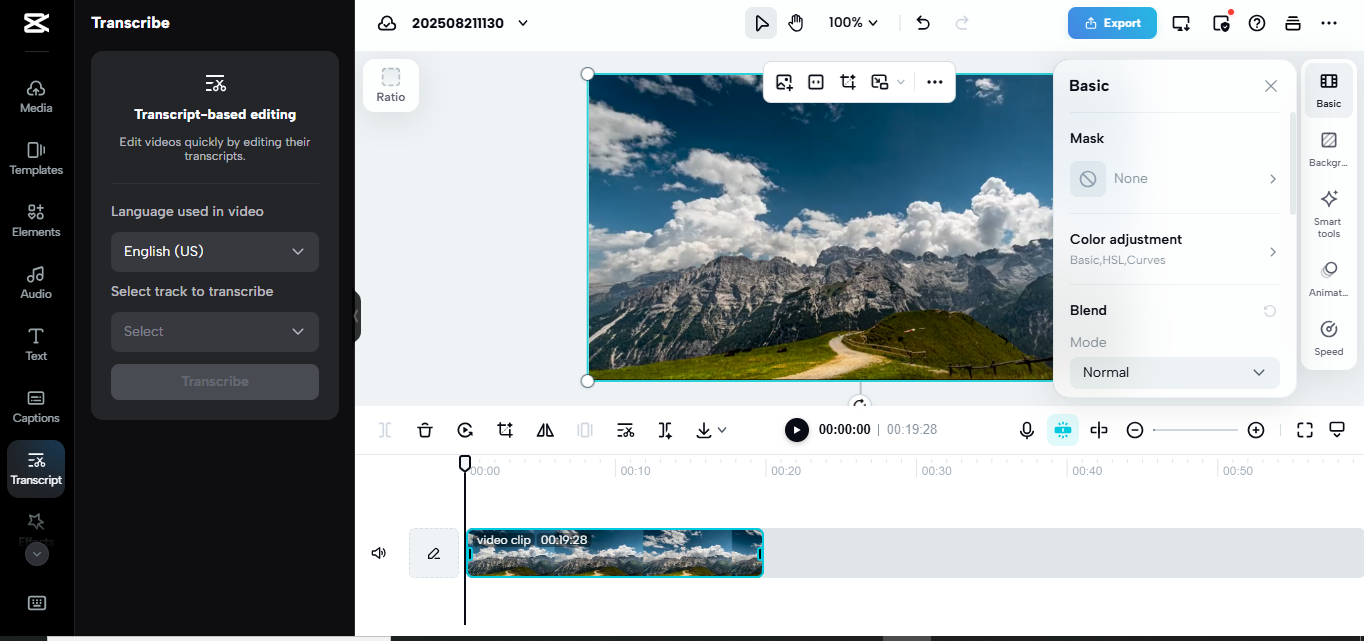Open the language dropdown showing English (US)
Screen dimensions: 1364x641
tap(214, 251)
